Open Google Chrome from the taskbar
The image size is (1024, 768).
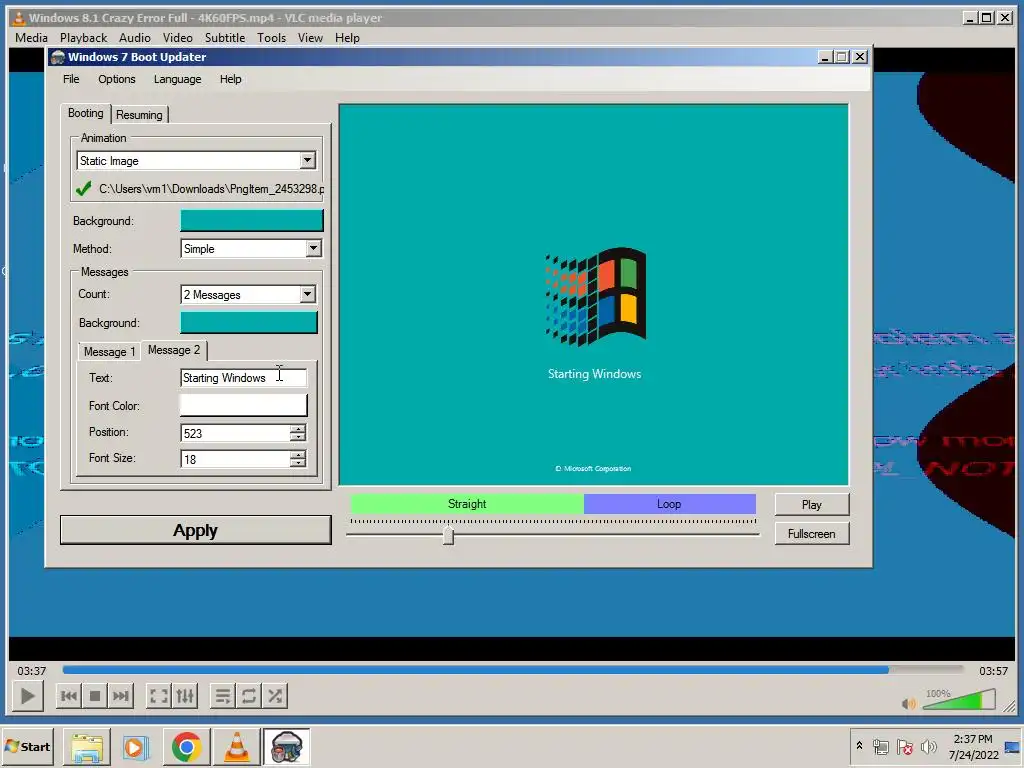[186, 746]
